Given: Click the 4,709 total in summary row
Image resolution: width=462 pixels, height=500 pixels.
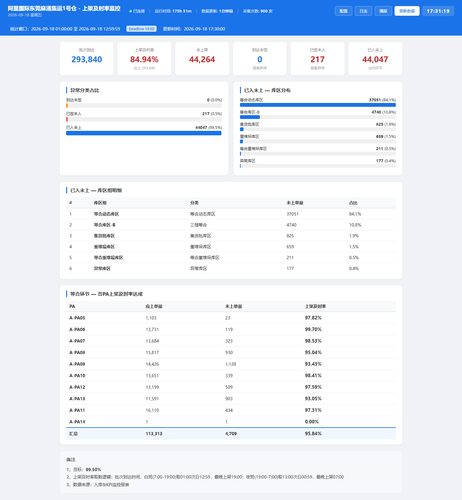Looking at the screenshot, I should 231,434.
